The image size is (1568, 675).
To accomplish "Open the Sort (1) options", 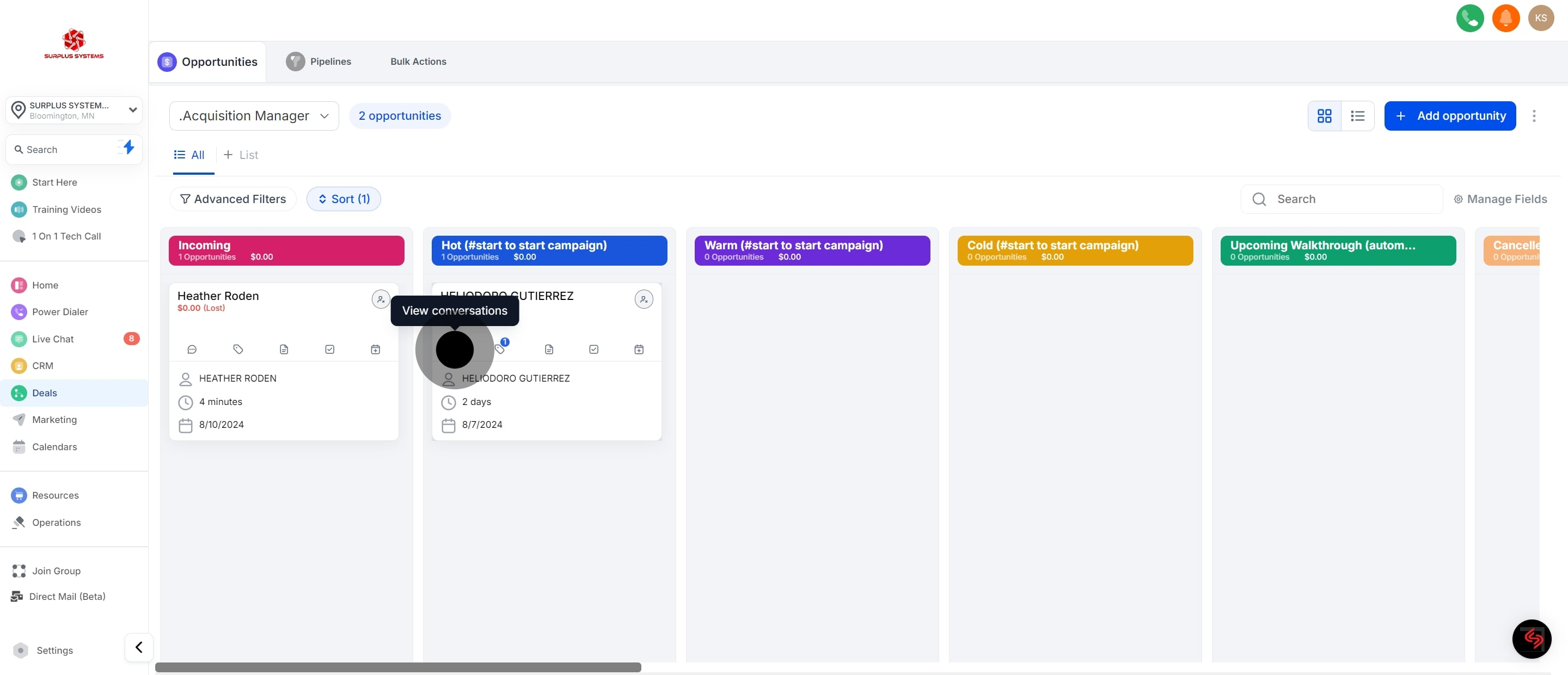I will pyautogui.click(x=344, y=199).
